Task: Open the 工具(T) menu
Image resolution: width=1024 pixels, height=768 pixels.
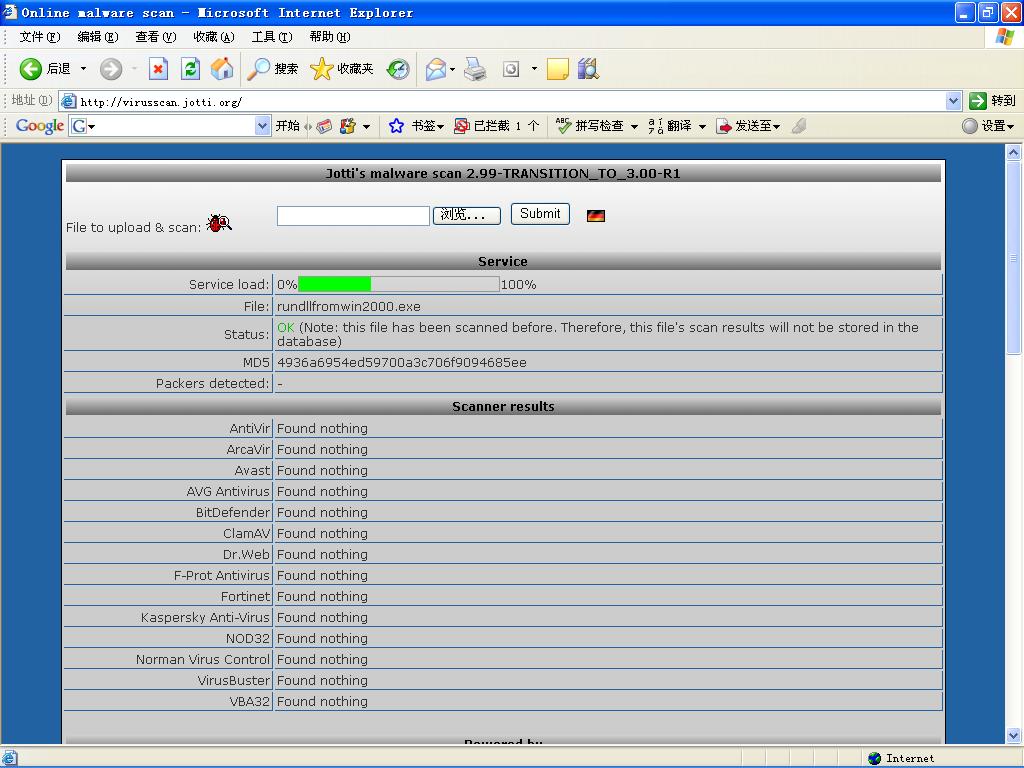Action: [x=272, y=37]
